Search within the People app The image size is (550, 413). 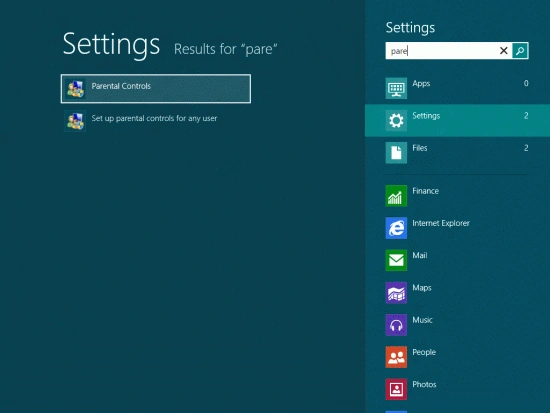[457, 357]
